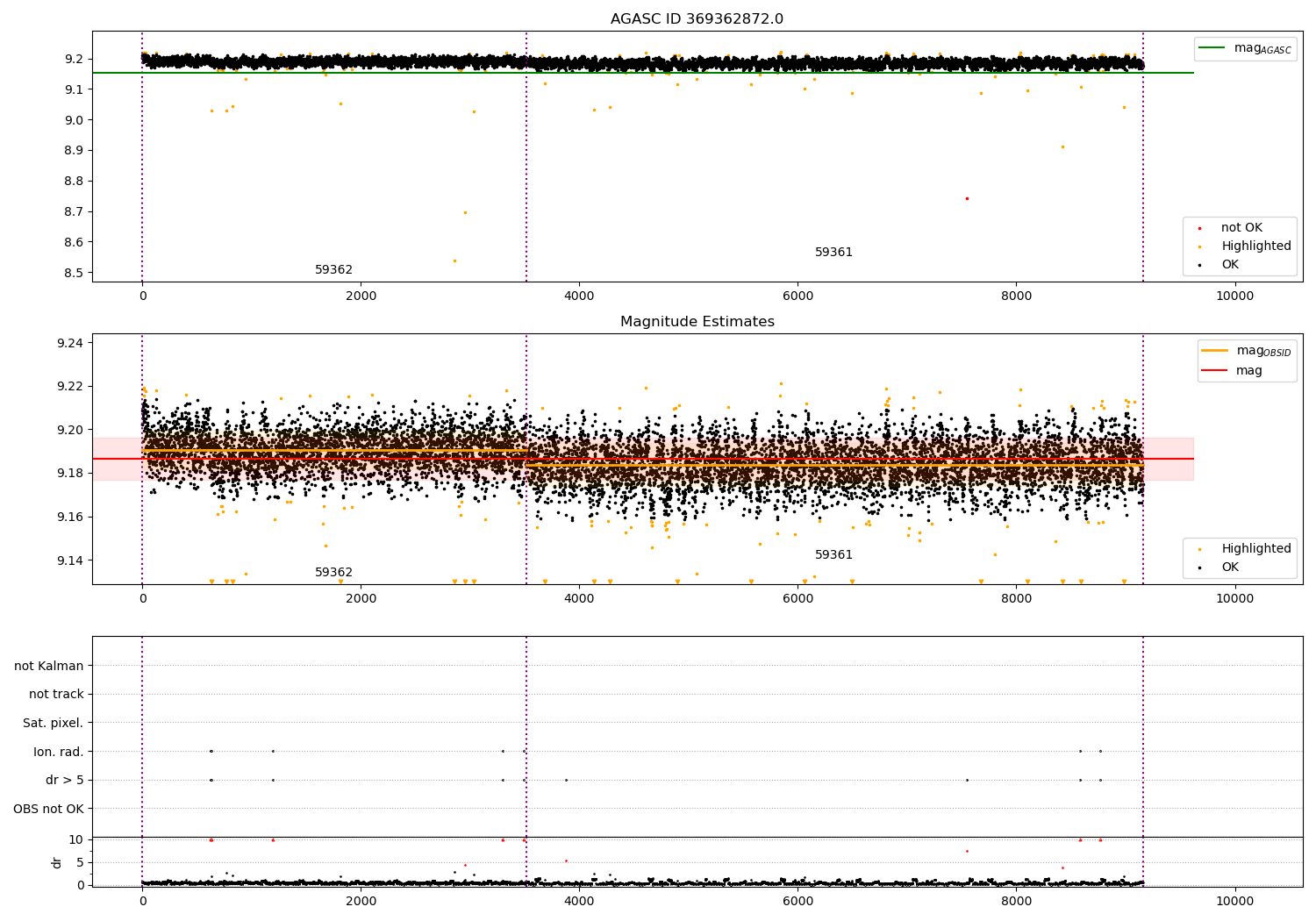Image resolution: width=1316 pixels, height=921 pixels.
Task: Click the '6000' x-tick under Magnitude Estimates plot
Action: [x=797, y=599]
